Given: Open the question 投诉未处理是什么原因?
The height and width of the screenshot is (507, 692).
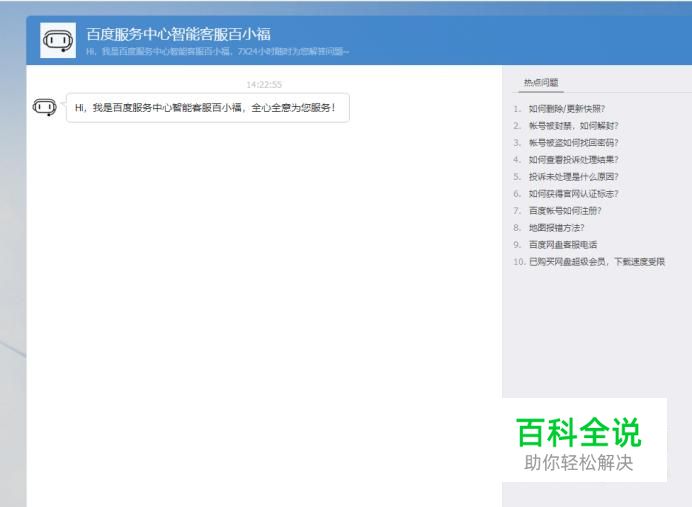Looking at the screenshot, I should tap(573, 177).
